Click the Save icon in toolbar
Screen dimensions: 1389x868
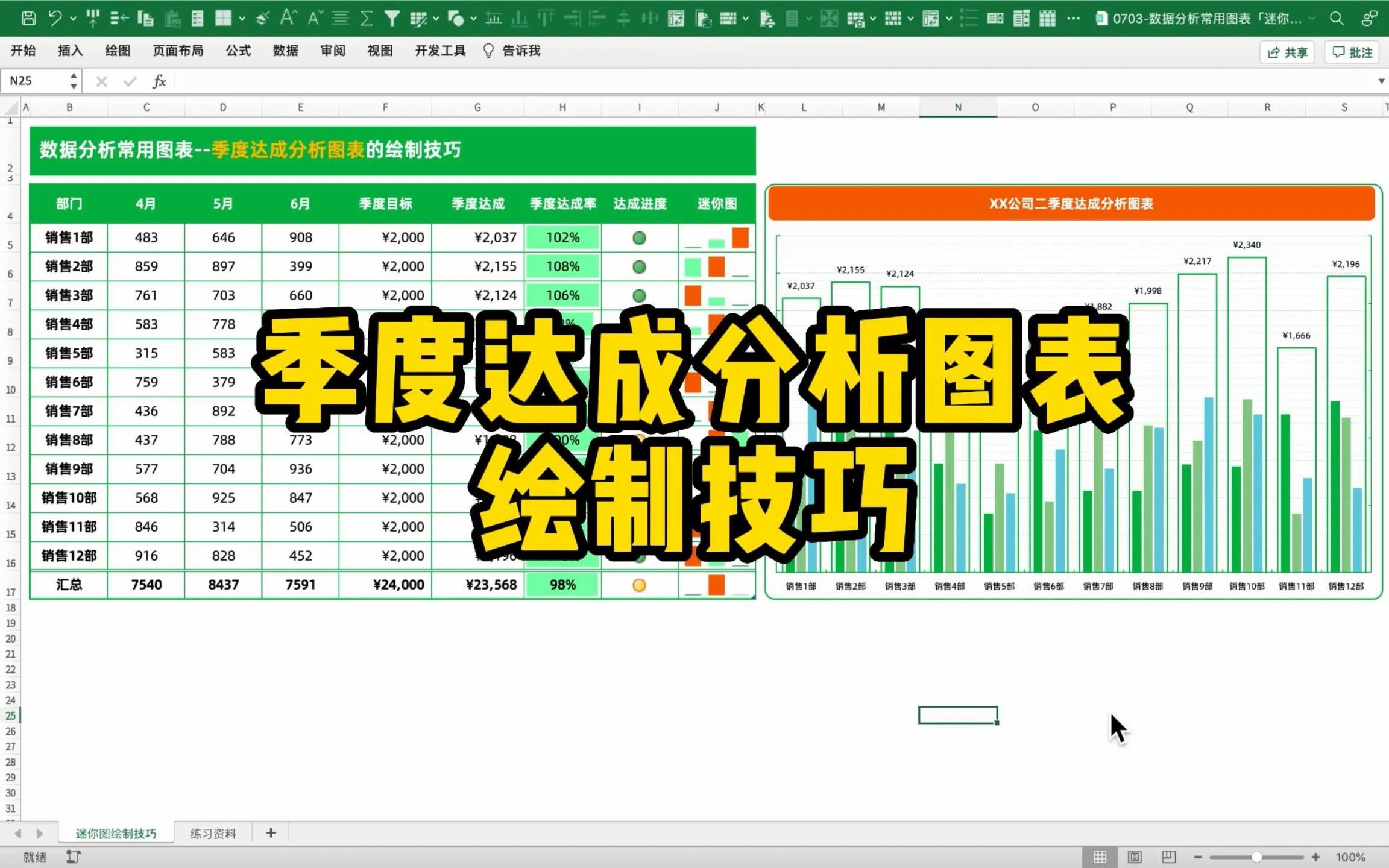coord(28,18)
